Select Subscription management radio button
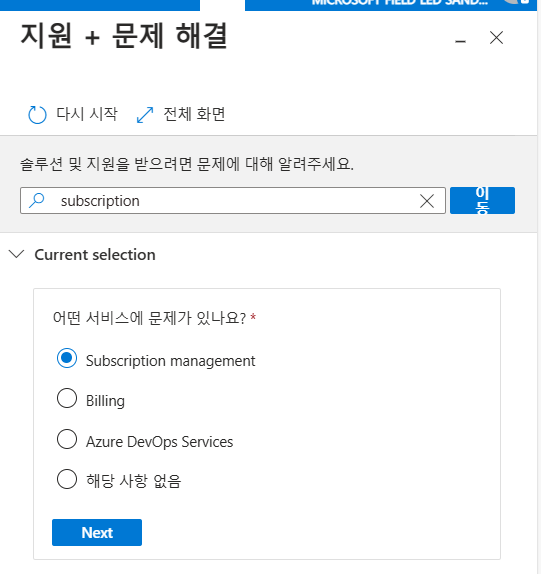Image resolution: width=541 pixels, height=574 pixels. point(67,358)
